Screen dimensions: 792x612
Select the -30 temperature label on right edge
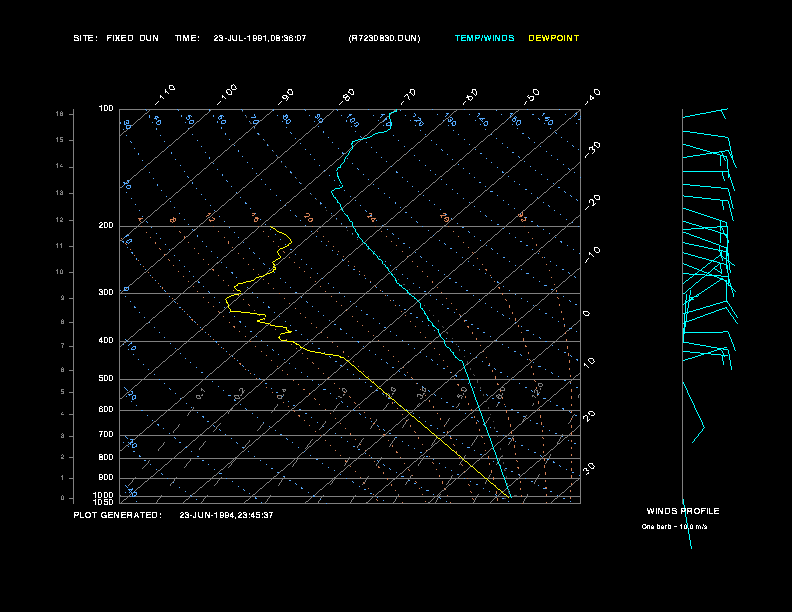593,150
